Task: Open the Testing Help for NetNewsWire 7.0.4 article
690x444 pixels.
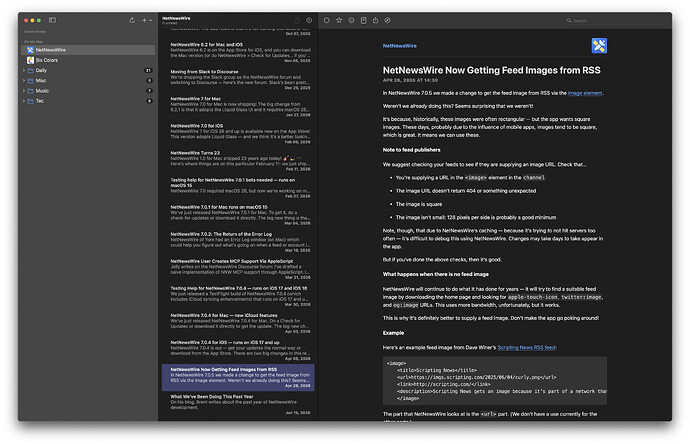Action: pyautogui.click(x=238, y=297)
